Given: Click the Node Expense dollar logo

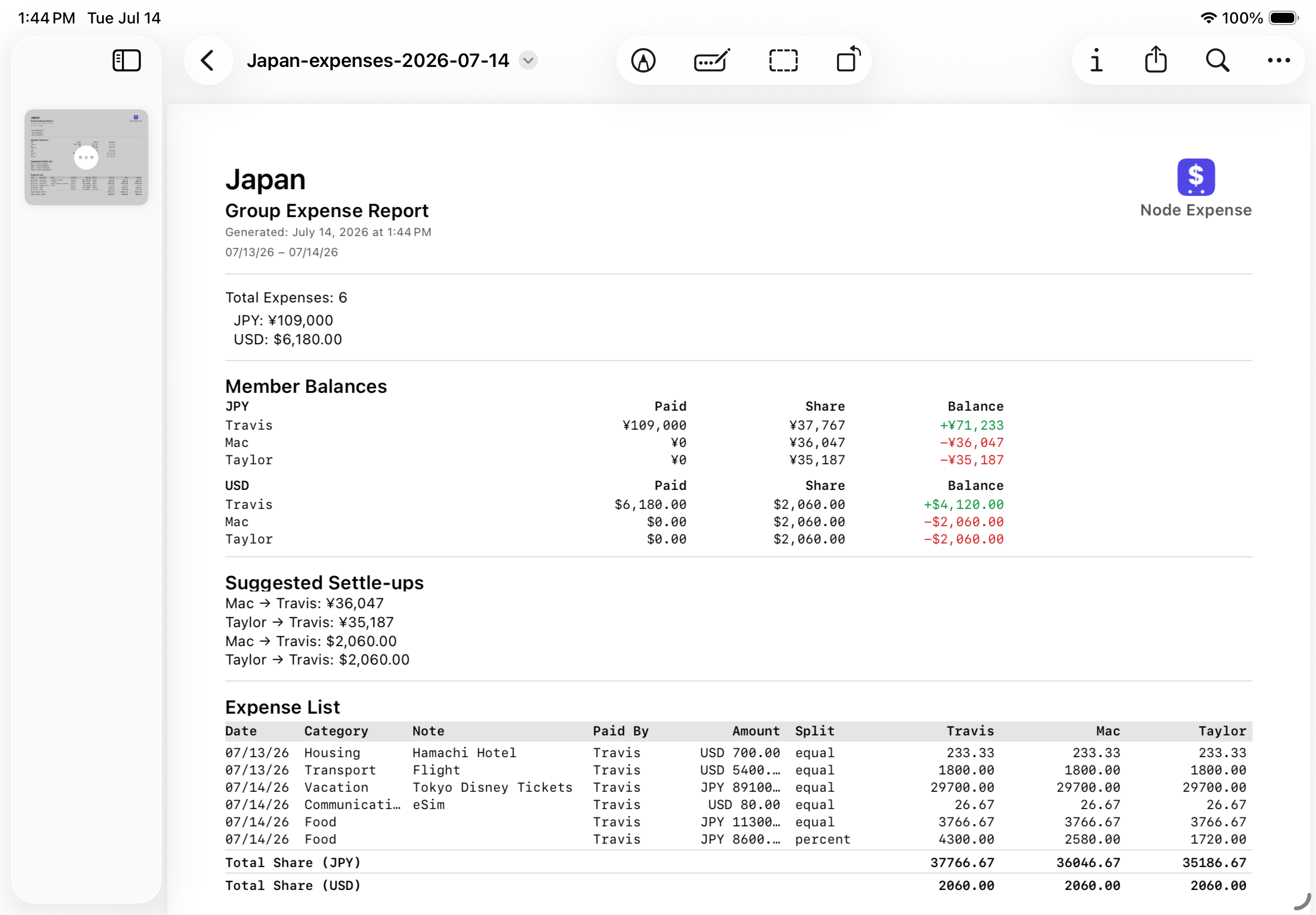Looking at the screenshot, I should click(x=1196, y=176).
